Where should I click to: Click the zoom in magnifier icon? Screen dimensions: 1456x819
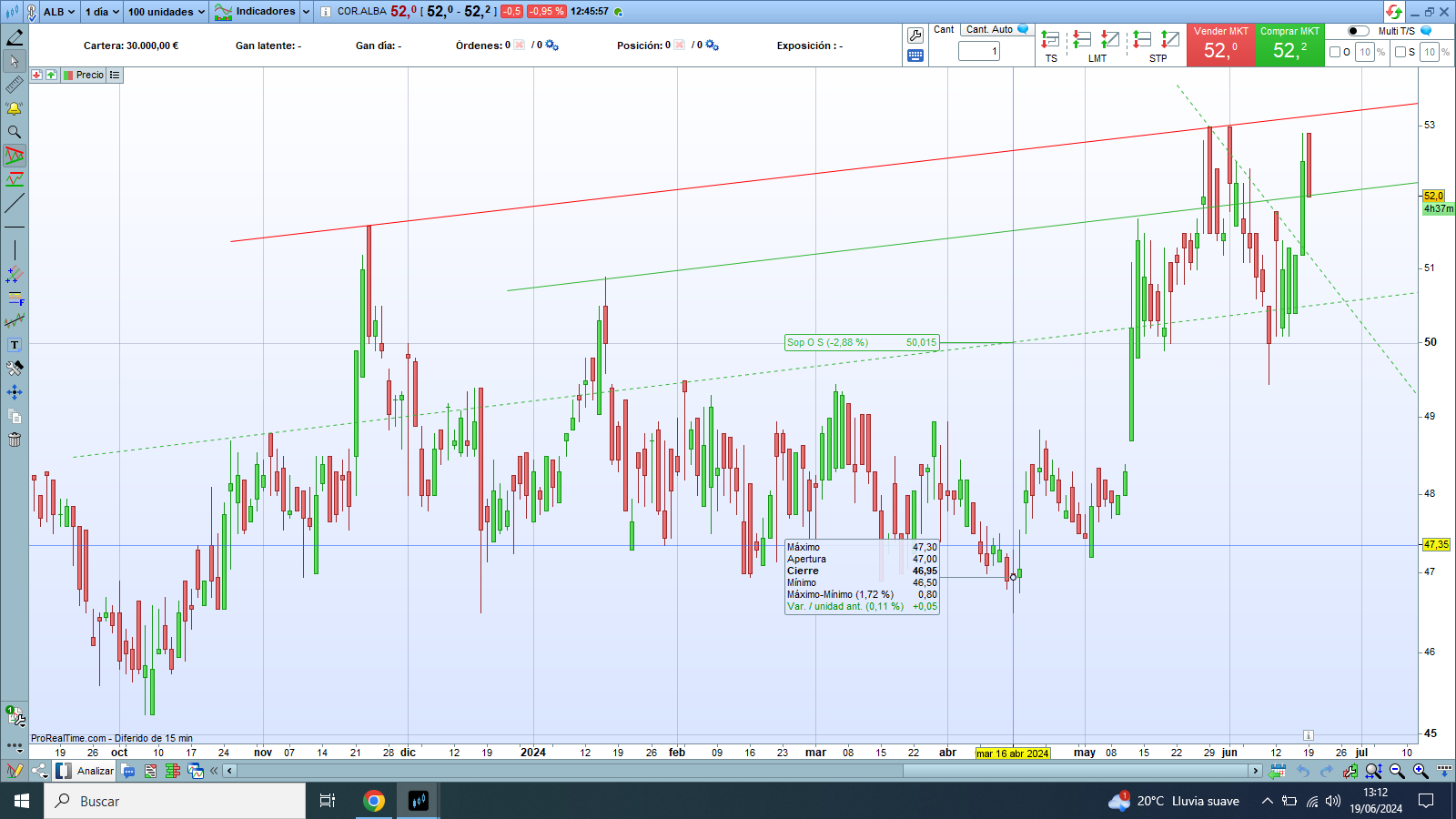pyautogui.click(x=1421, y=771)
